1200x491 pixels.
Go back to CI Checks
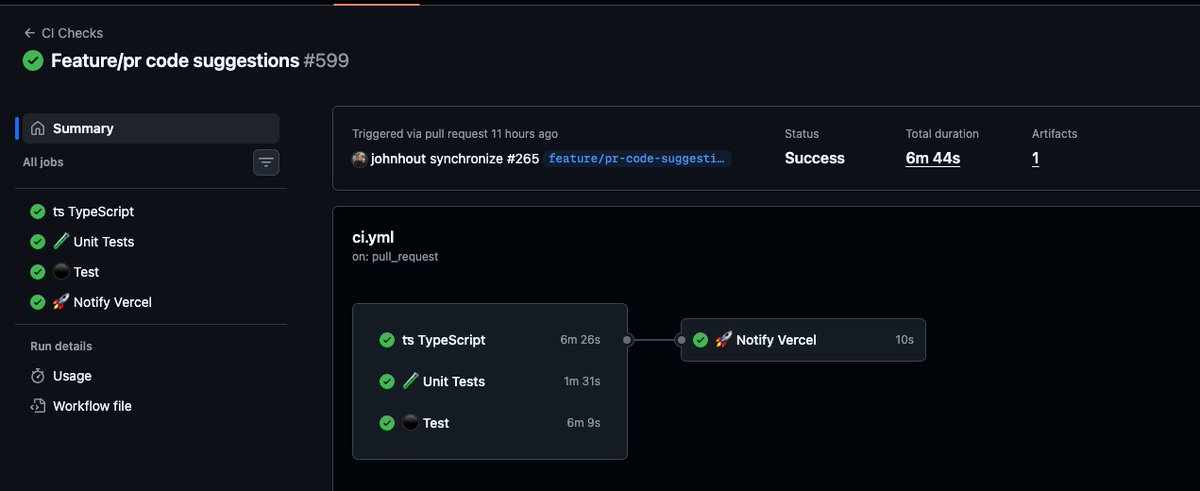click(63, 33)
